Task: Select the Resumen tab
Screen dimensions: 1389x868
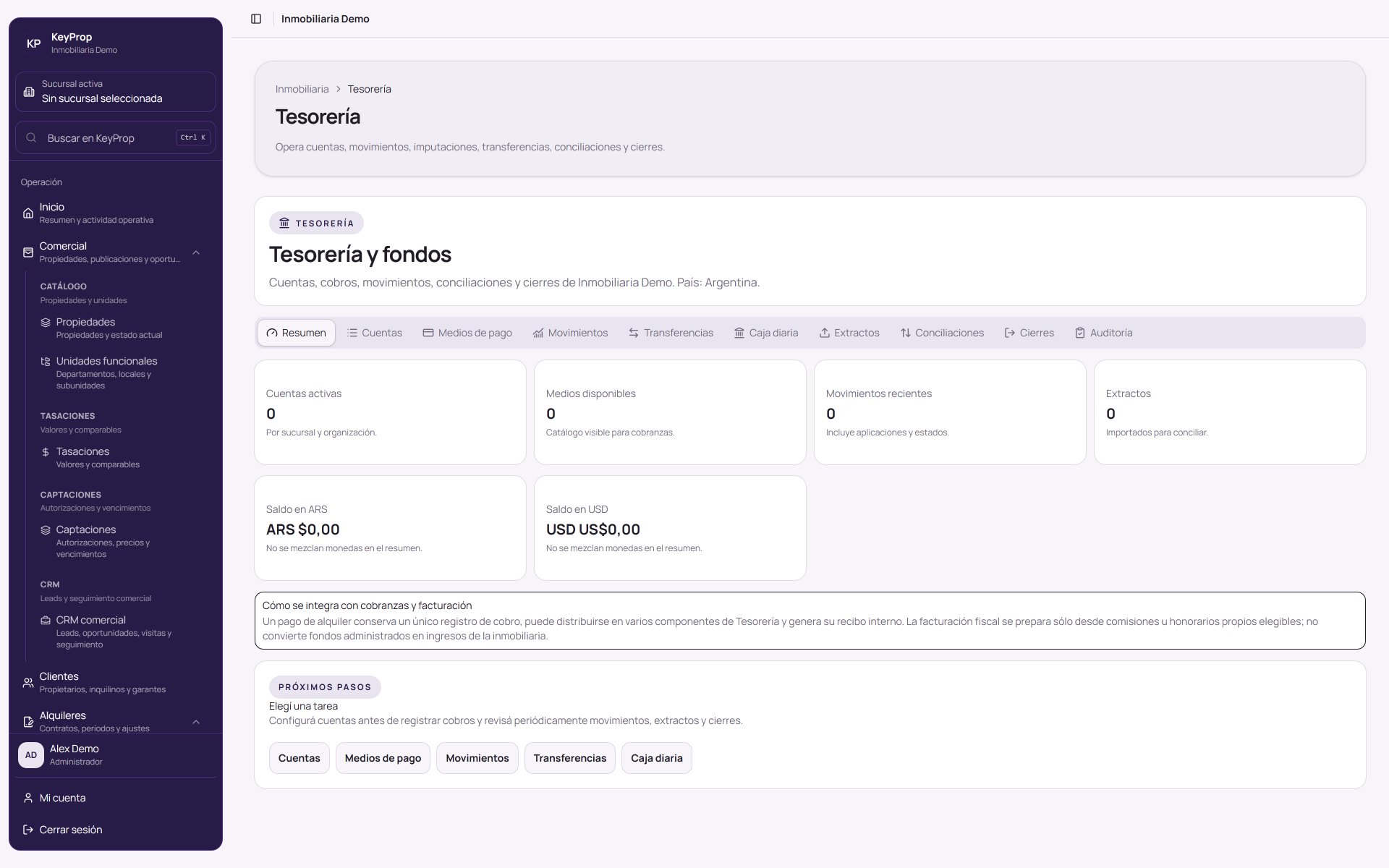Action: (x=297, y=333)
